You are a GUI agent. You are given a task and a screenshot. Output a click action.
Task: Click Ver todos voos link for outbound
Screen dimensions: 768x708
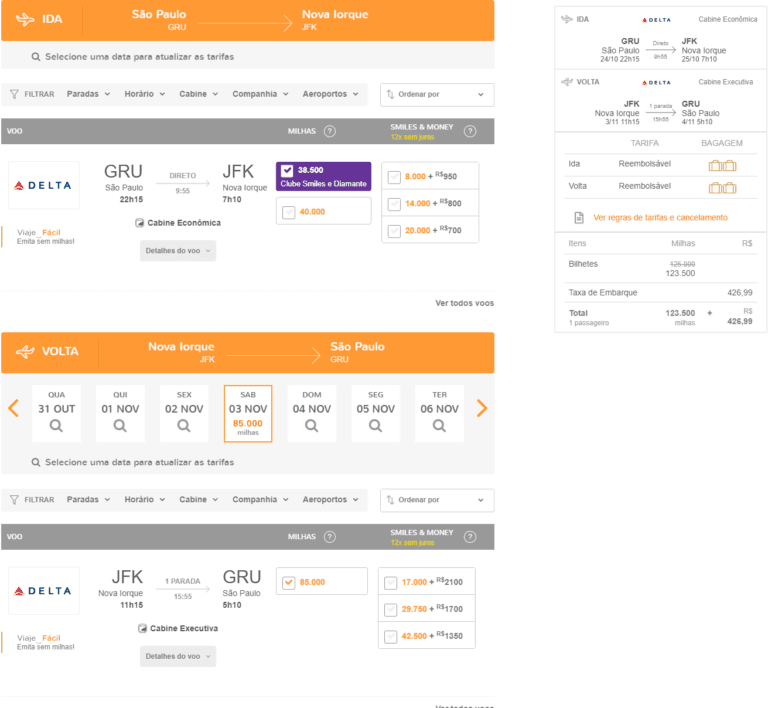coord(464,303)
